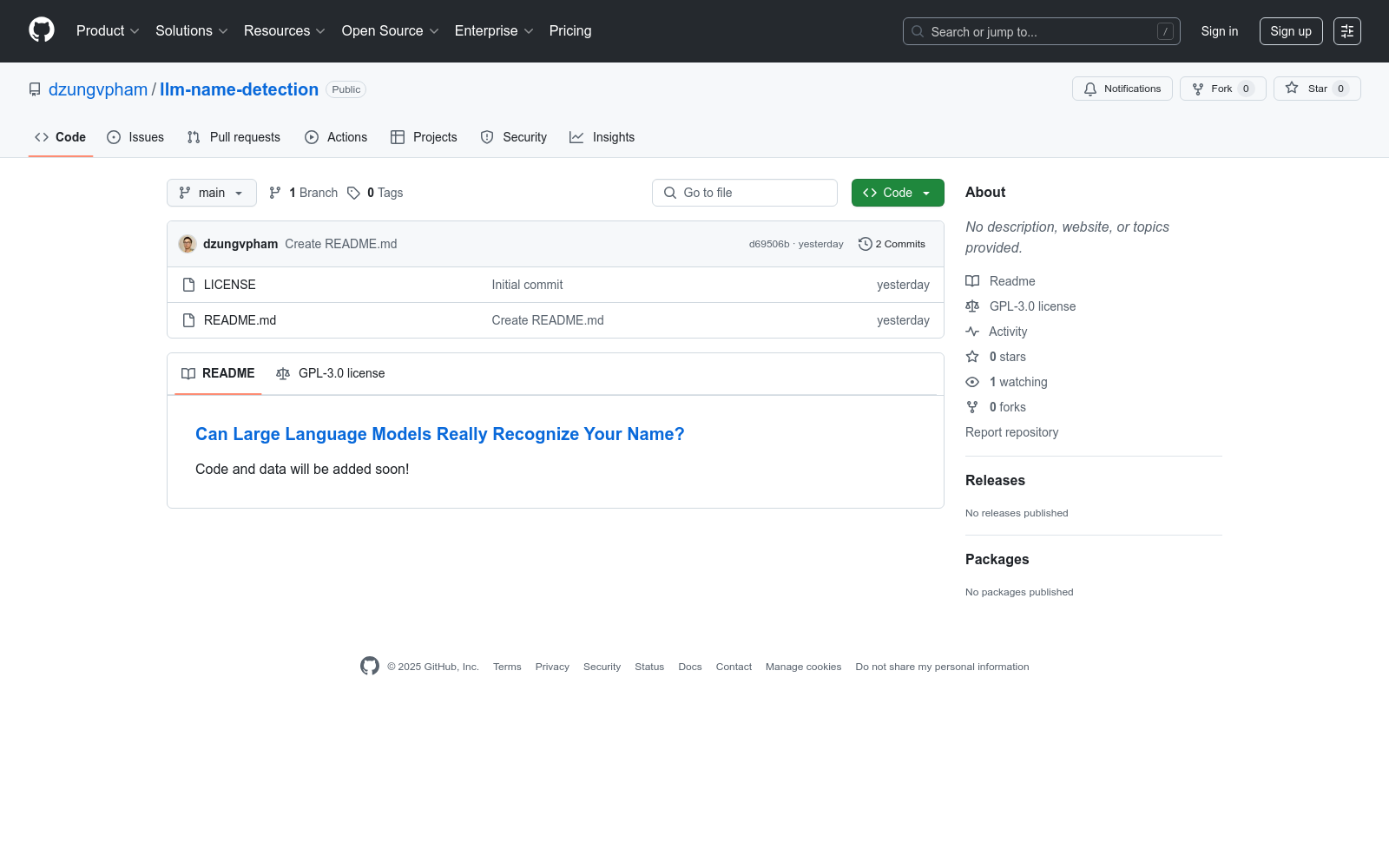Open the Enterprise dropdown
Screen dimensions: 1389x868
[494, 31]
